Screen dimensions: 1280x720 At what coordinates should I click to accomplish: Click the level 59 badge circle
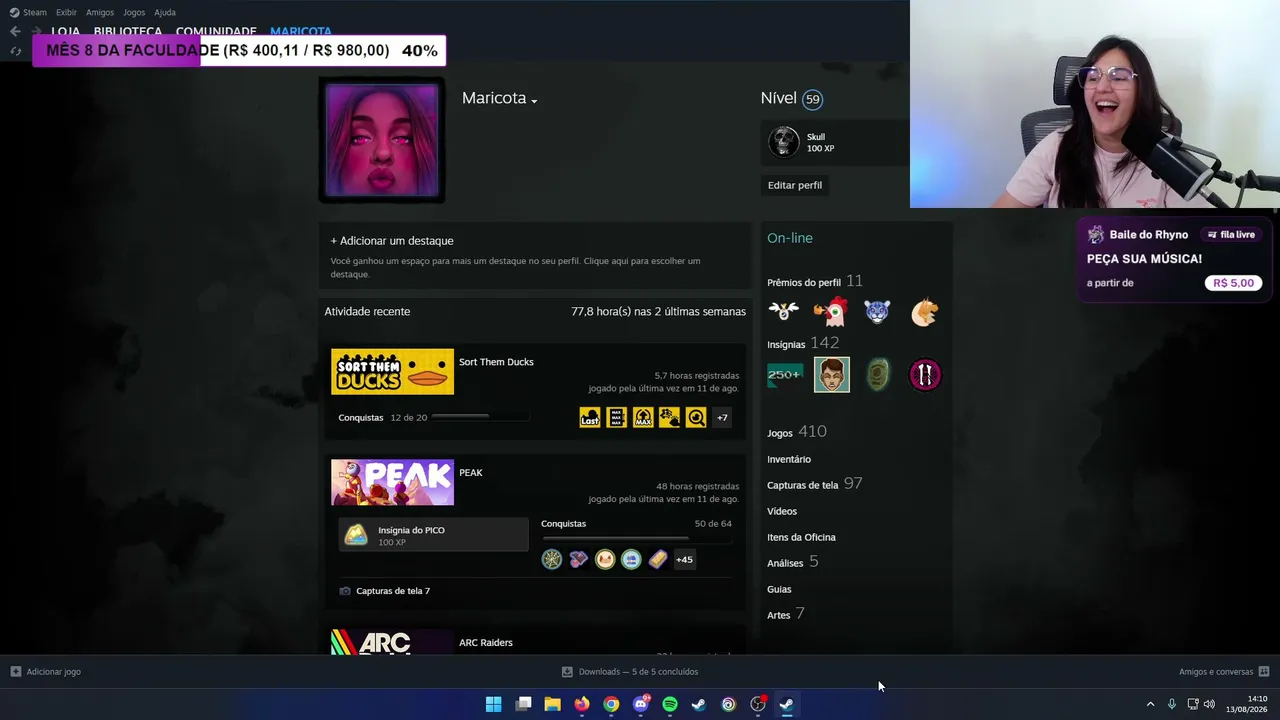(x=812, y=99)
